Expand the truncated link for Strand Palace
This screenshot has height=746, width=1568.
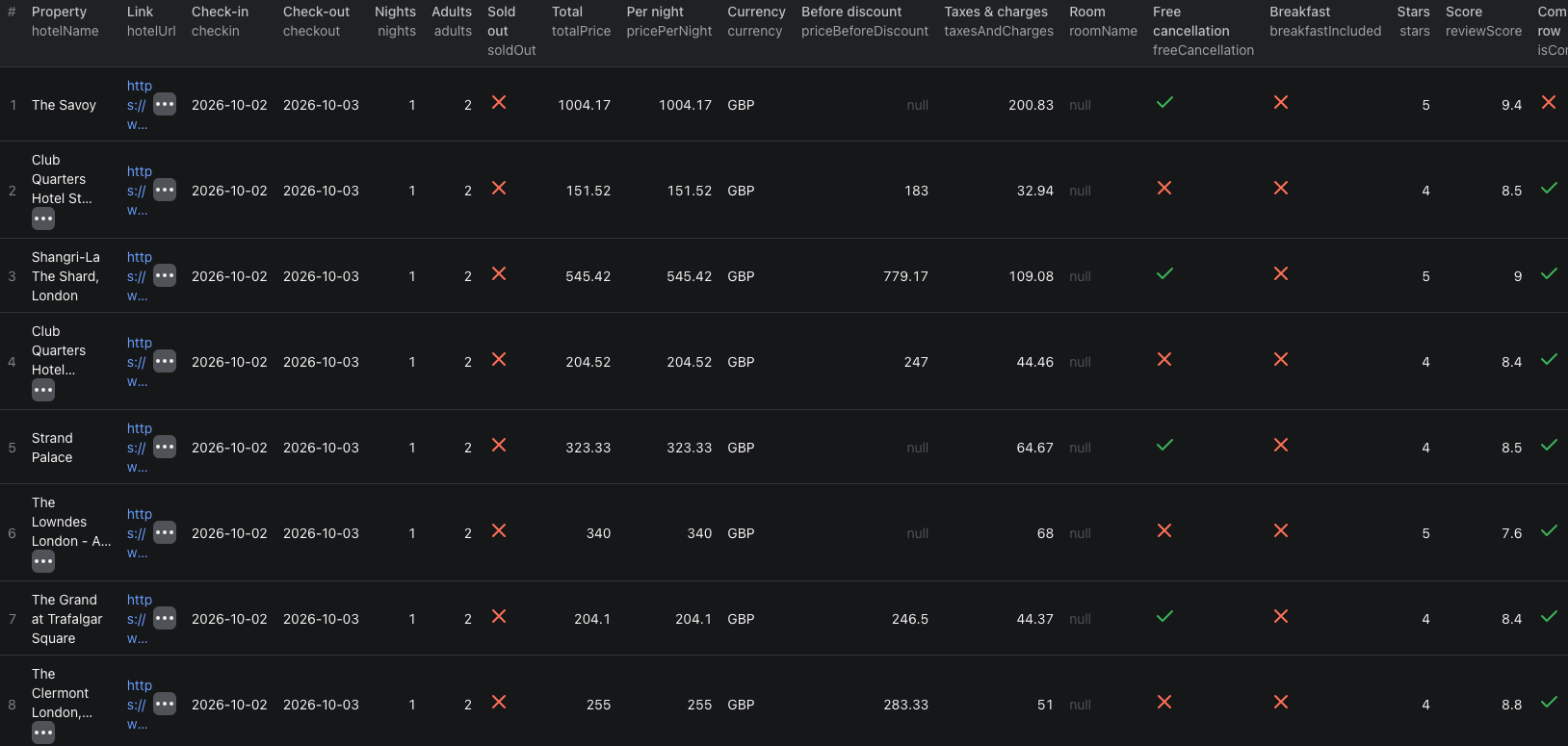pyautogui.click(x=165, y=447)
